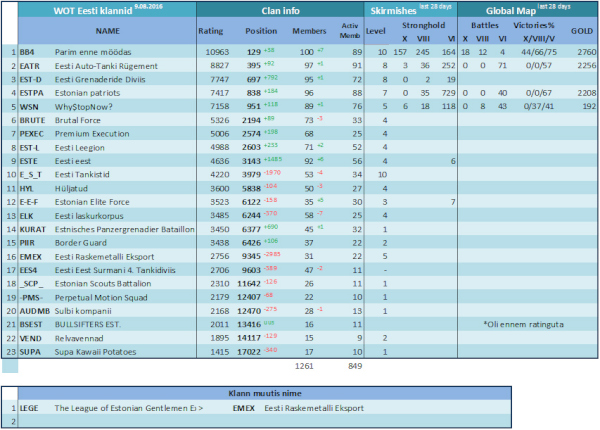
Task: Click clan name 'Eesti Tankistid'
Action: tap(82, 175)
